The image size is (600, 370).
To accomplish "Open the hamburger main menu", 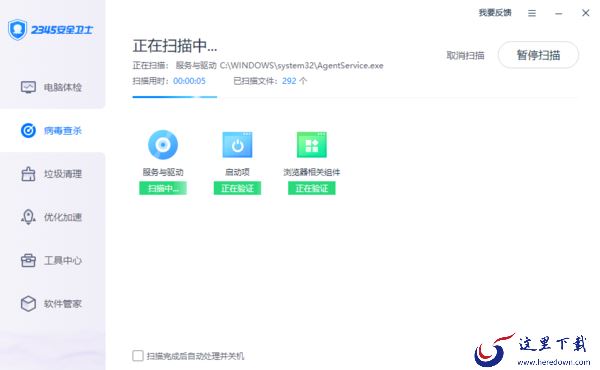I will [532, 13].
